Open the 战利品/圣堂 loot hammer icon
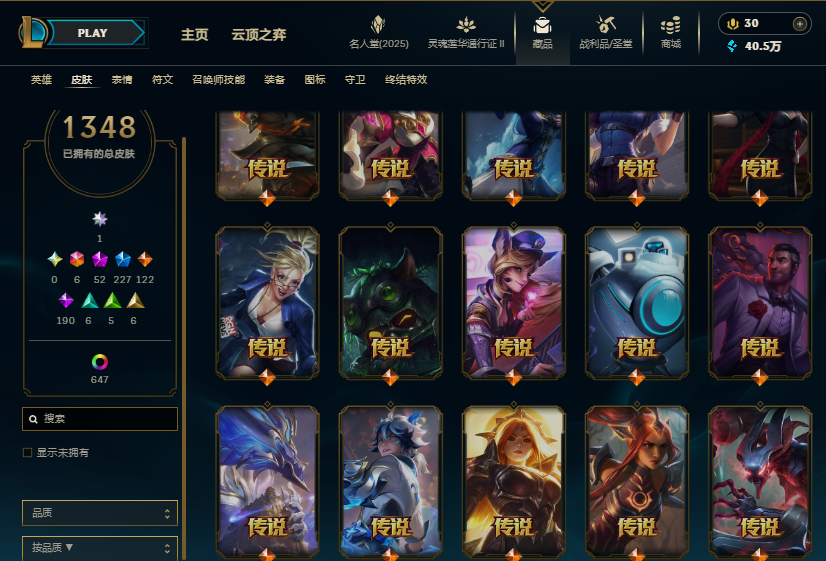 point(605,24)
